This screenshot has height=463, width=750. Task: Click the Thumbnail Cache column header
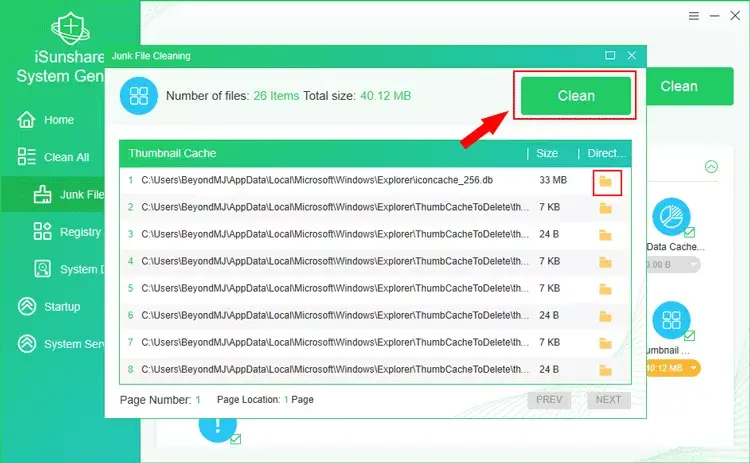pos(172,153)
